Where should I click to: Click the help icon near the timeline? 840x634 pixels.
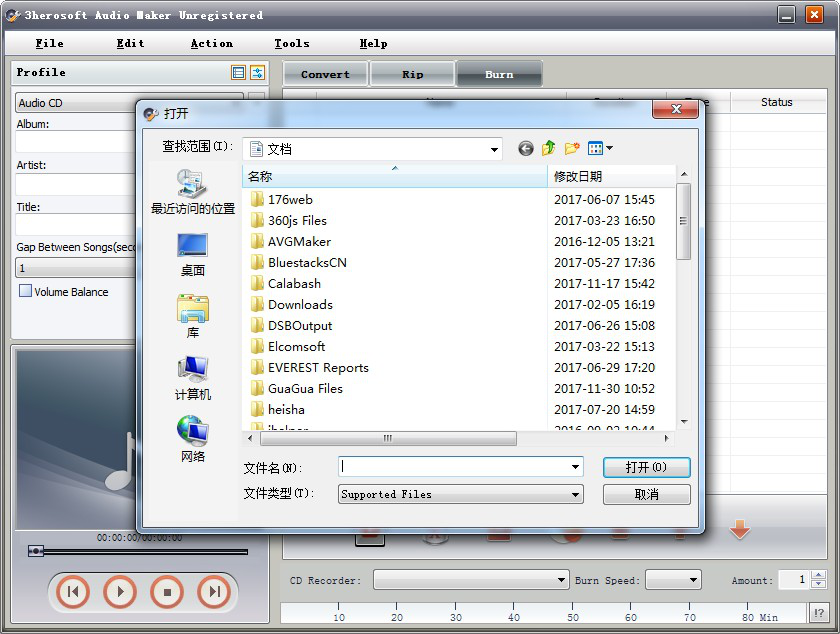coord(819,613)
